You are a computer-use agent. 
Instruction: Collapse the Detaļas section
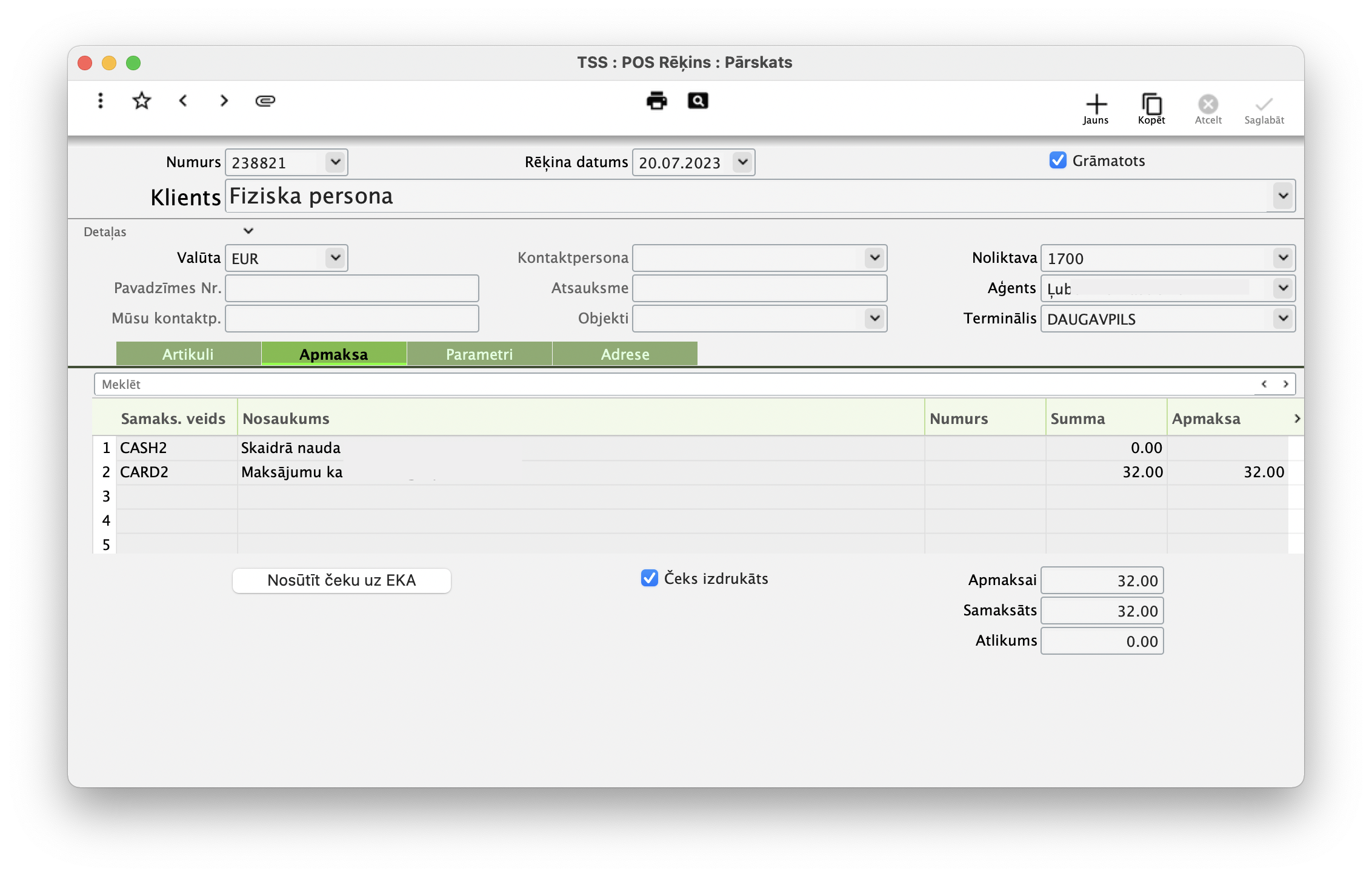point(248,231)
